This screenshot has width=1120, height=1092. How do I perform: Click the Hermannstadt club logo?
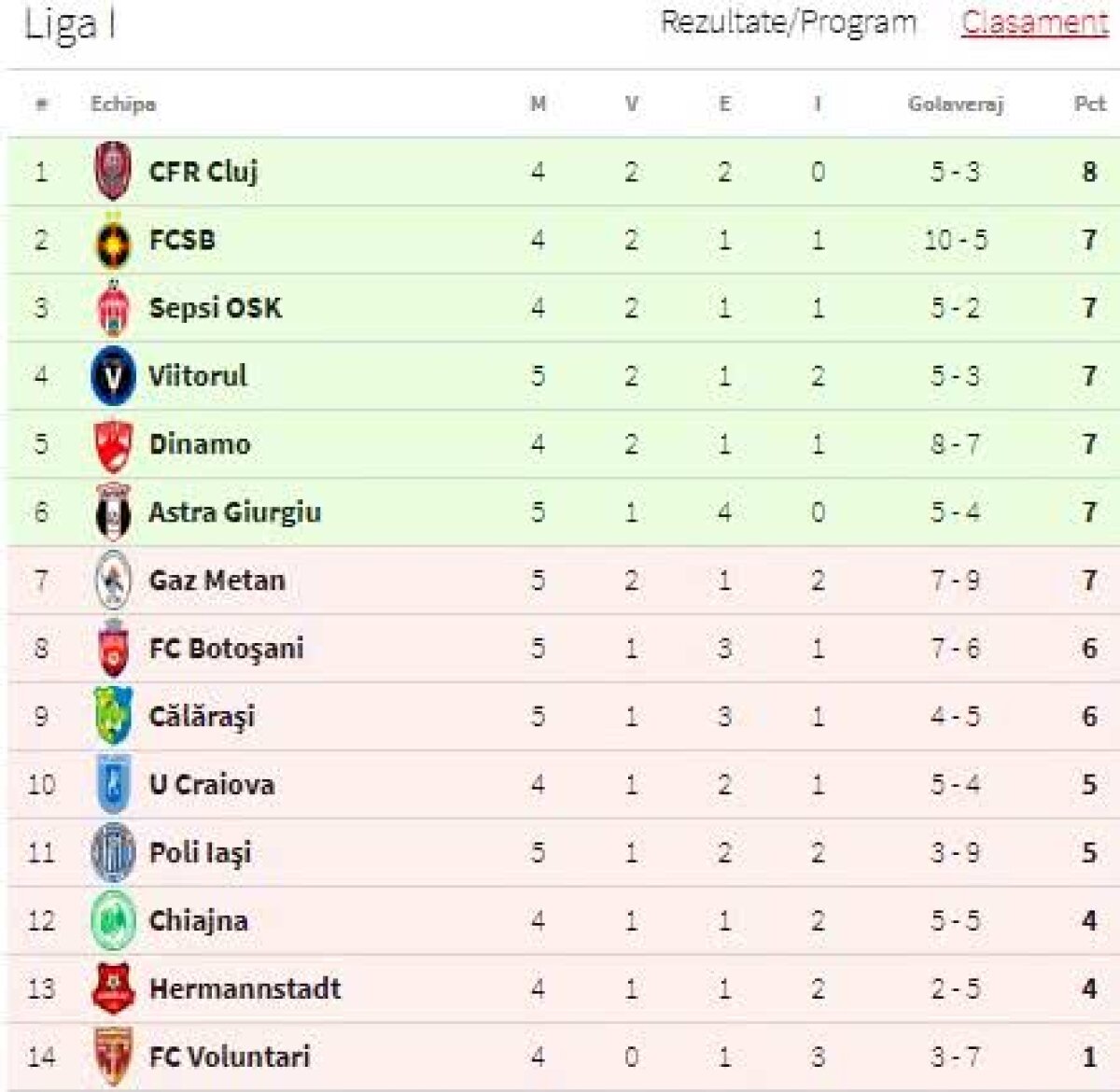(114, 988)
